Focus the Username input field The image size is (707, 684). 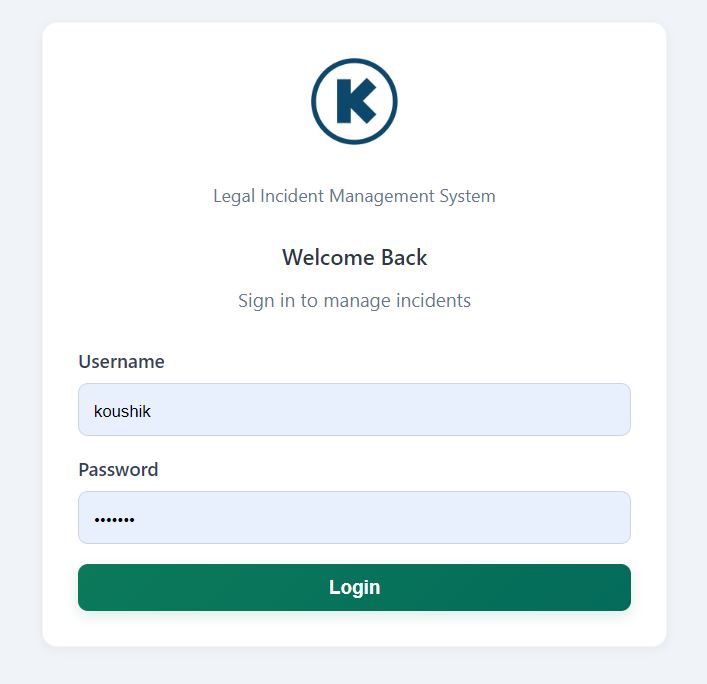tap(354, 410)
